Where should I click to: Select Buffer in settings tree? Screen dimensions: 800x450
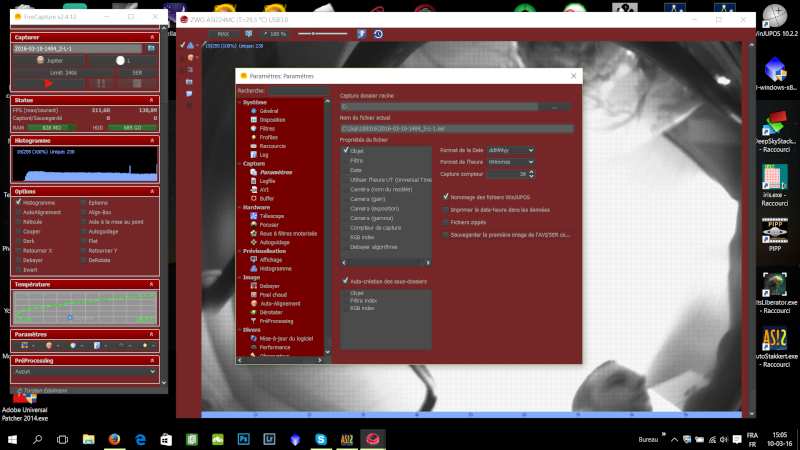pyautogui.click(x=266, y=198)
